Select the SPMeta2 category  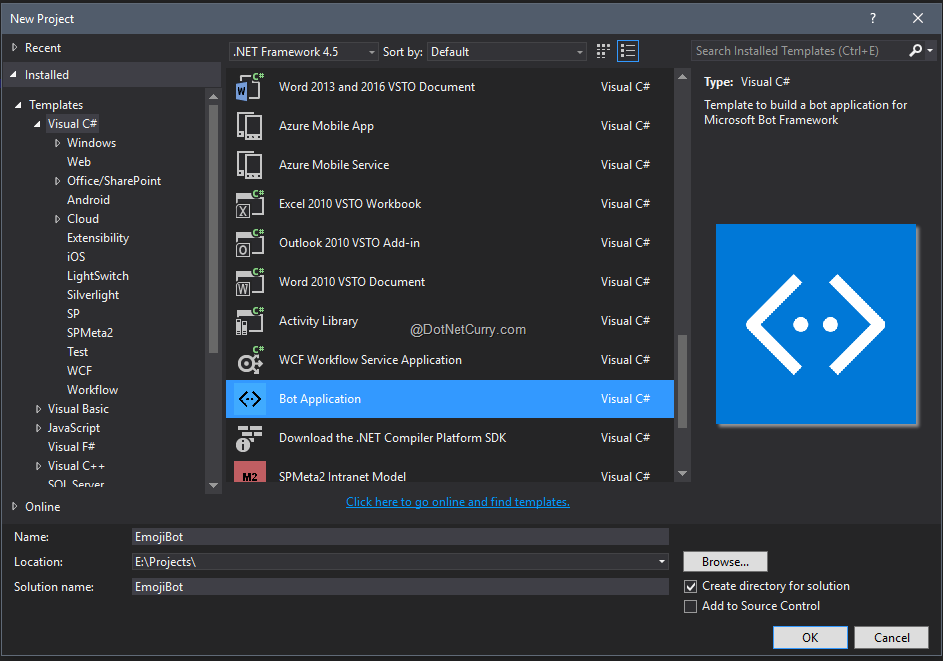click(90, 333)
